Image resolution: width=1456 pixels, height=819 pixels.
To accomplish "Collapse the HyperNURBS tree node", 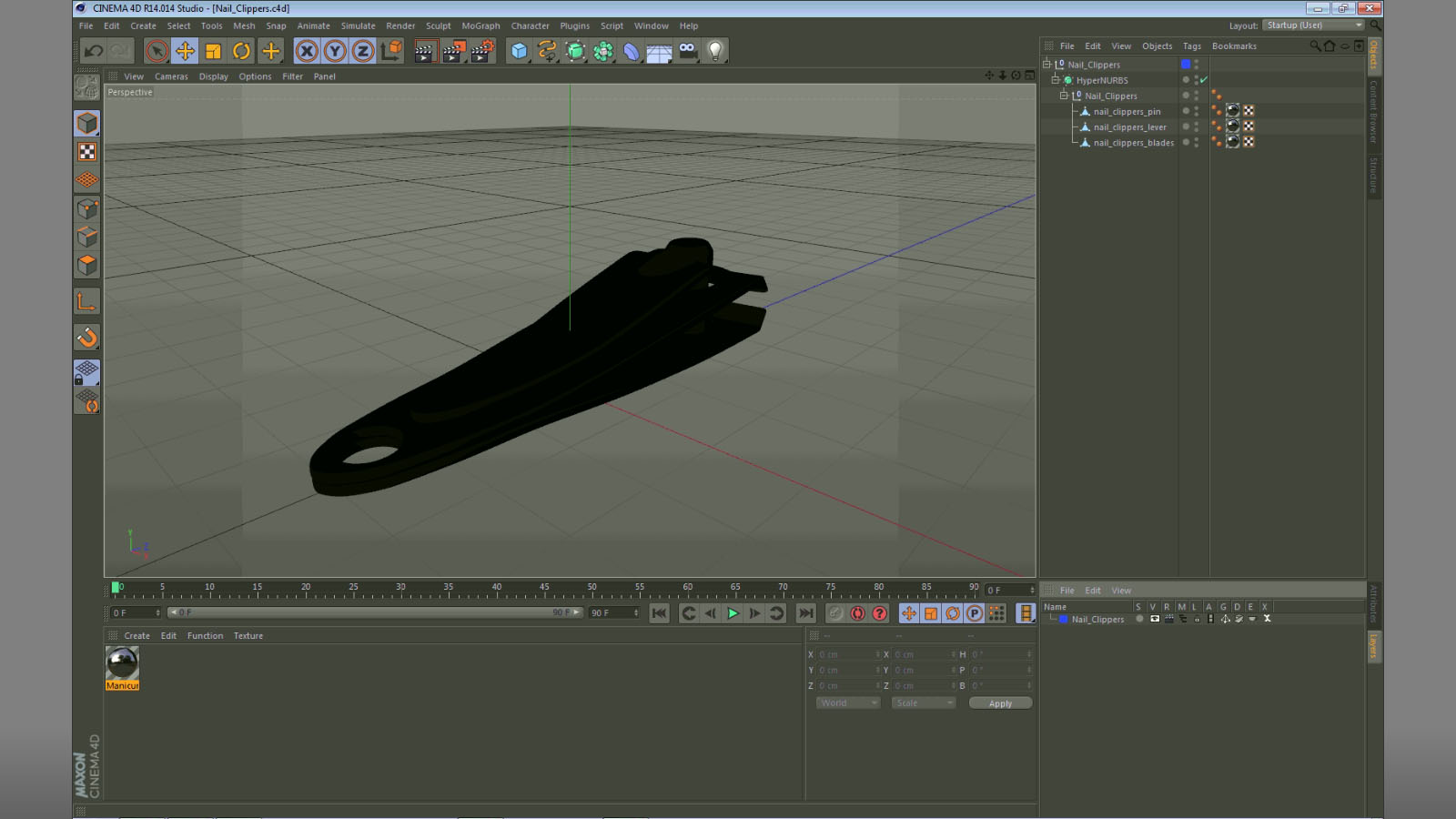I will (1056, 80).
